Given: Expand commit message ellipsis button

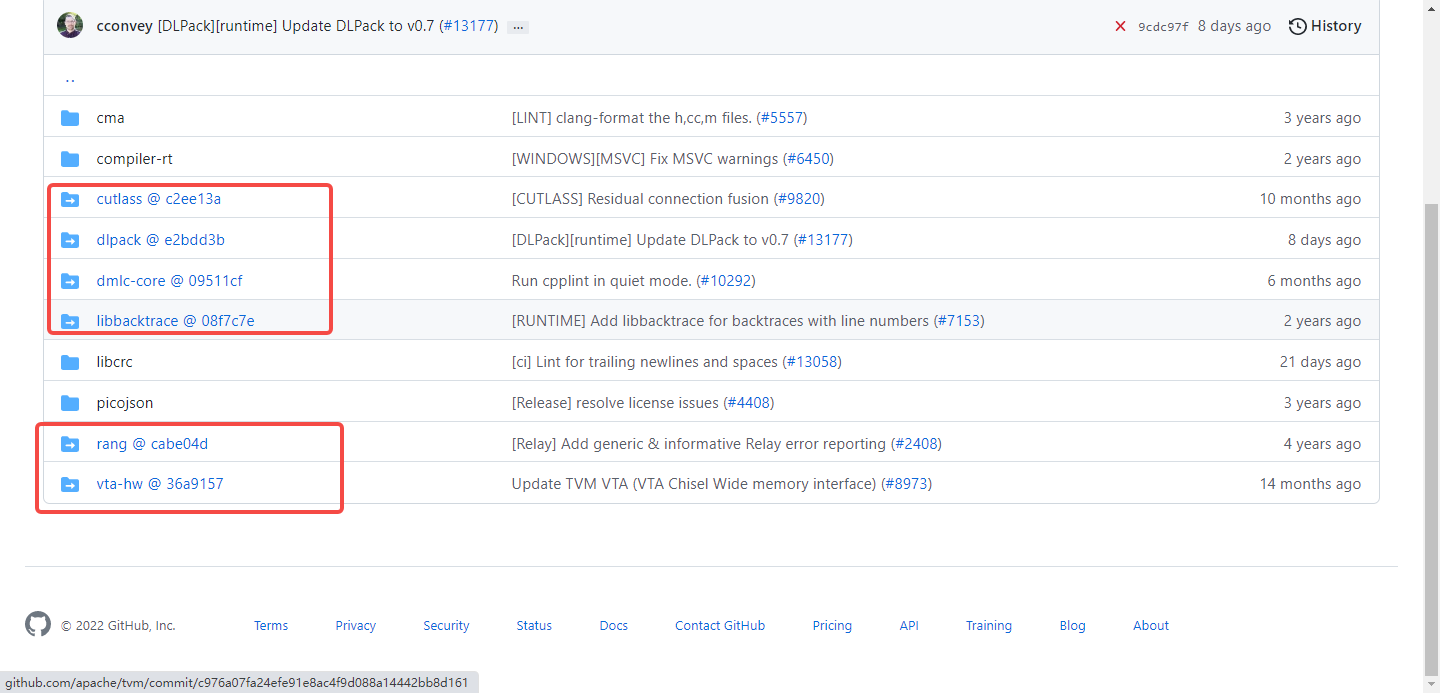Looking at the screenshot, I should (518, 27).
